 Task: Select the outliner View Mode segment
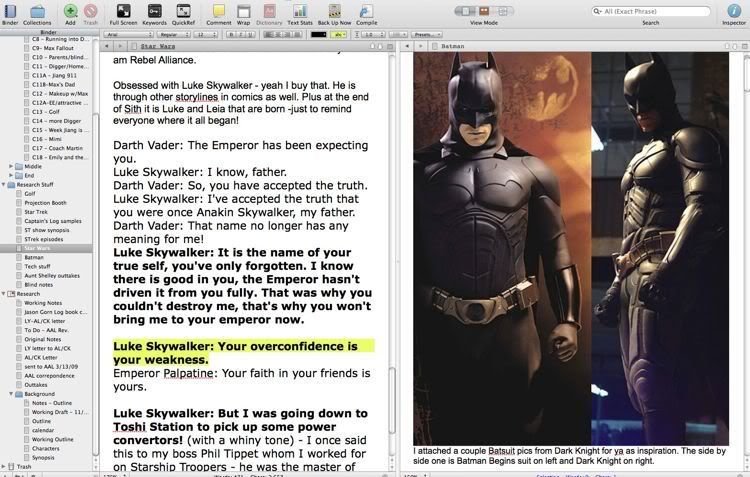coord(503,11)
